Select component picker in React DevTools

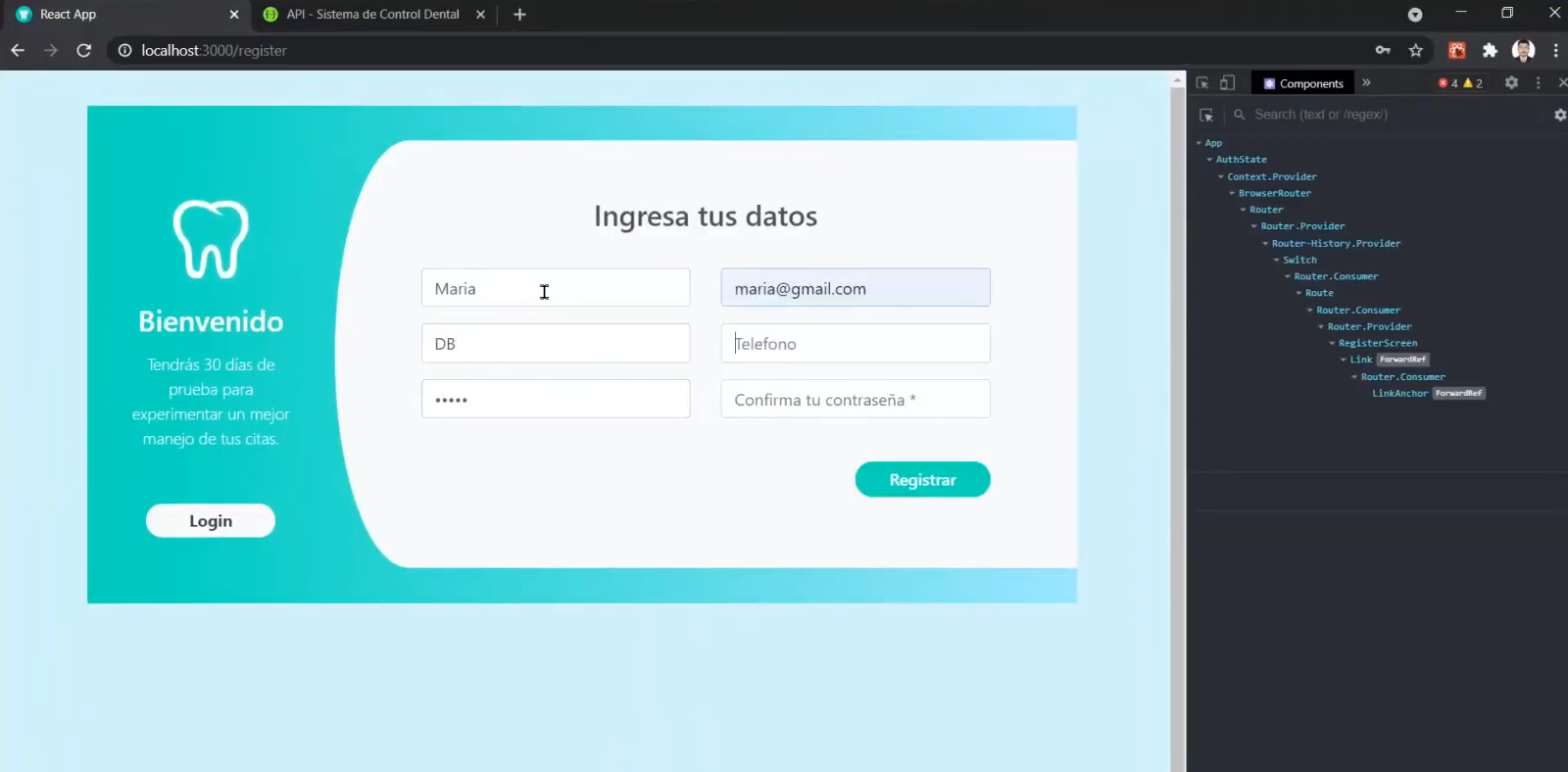(1206, 115)
